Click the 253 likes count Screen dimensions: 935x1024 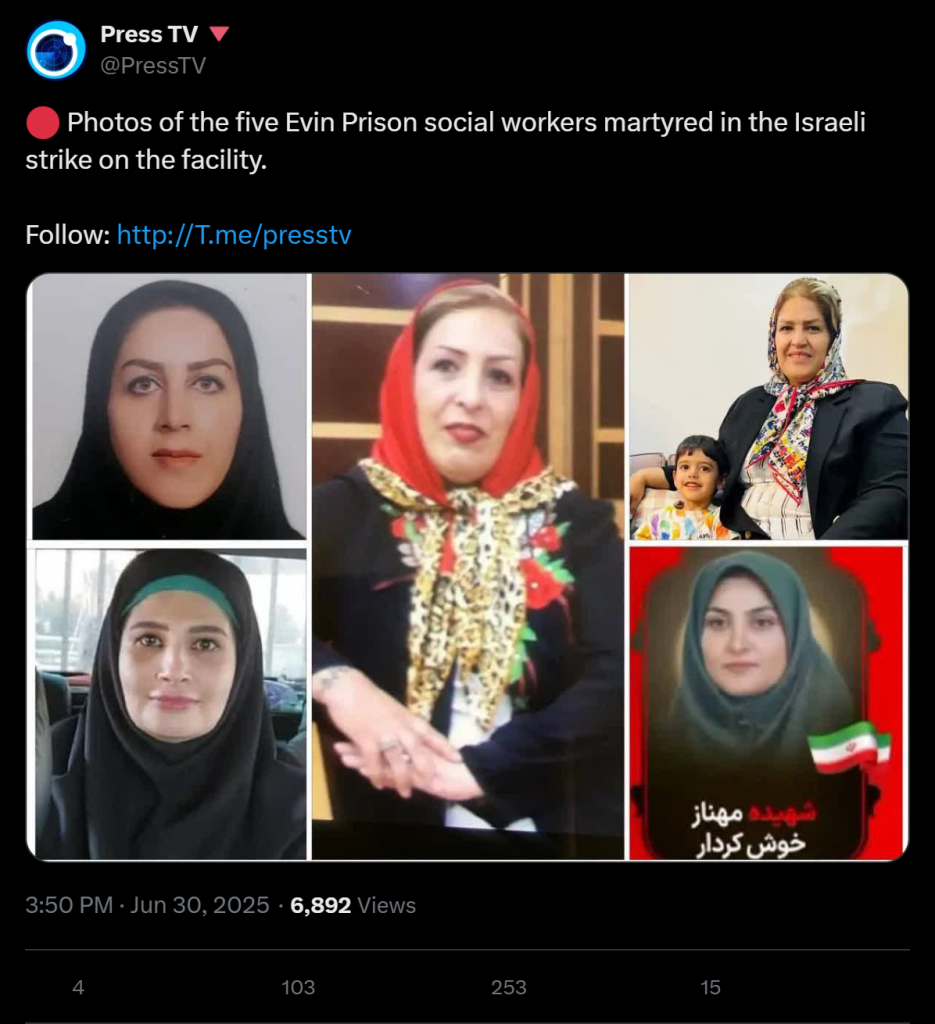[x=509, y=987]
